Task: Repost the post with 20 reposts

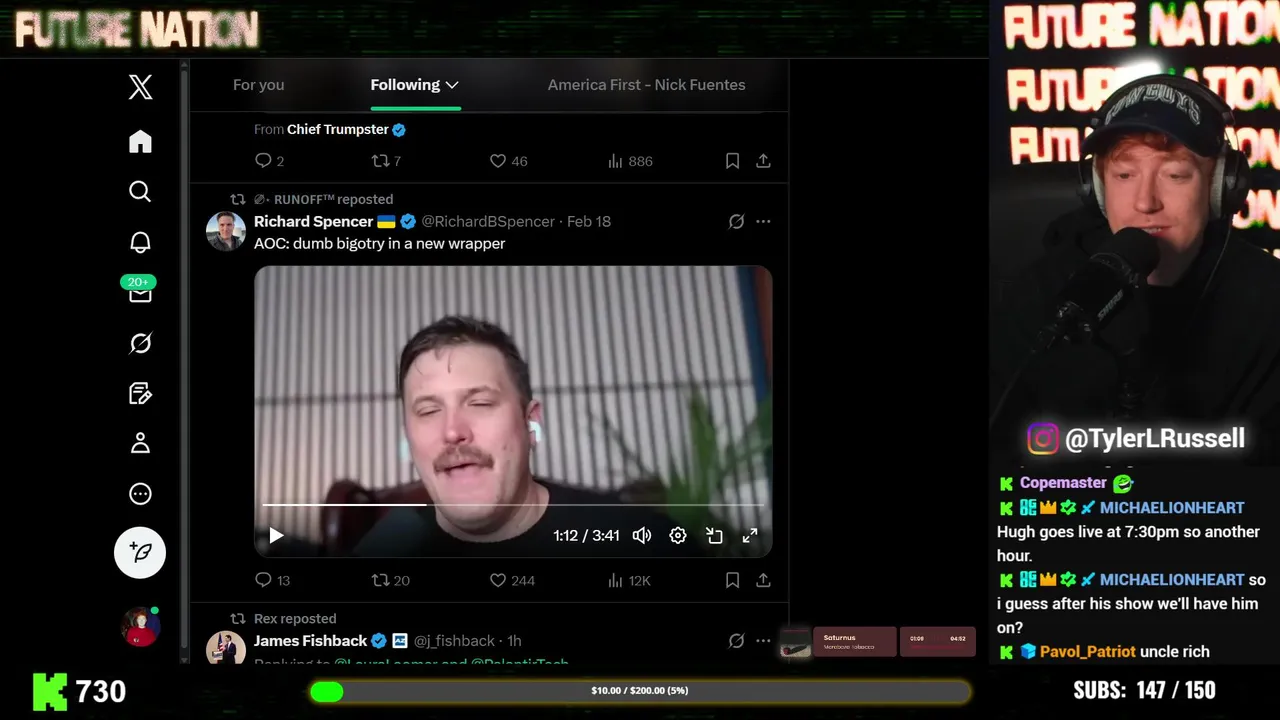Action: (390, 580)
